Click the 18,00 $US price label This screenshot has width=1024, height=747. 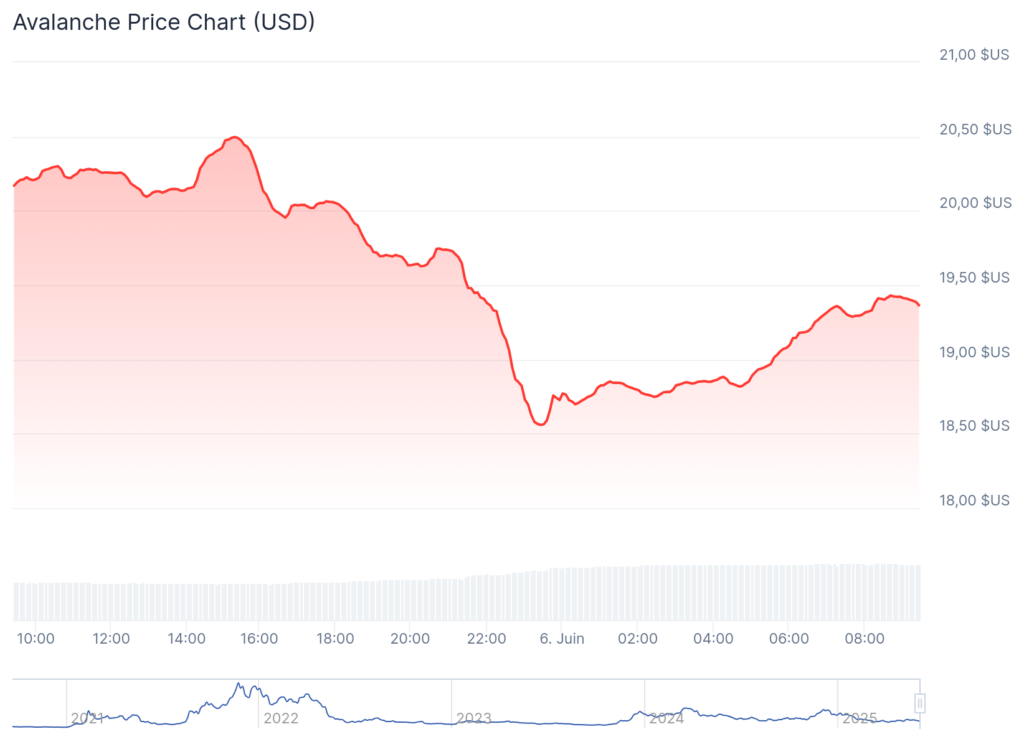tap(975, 500)
